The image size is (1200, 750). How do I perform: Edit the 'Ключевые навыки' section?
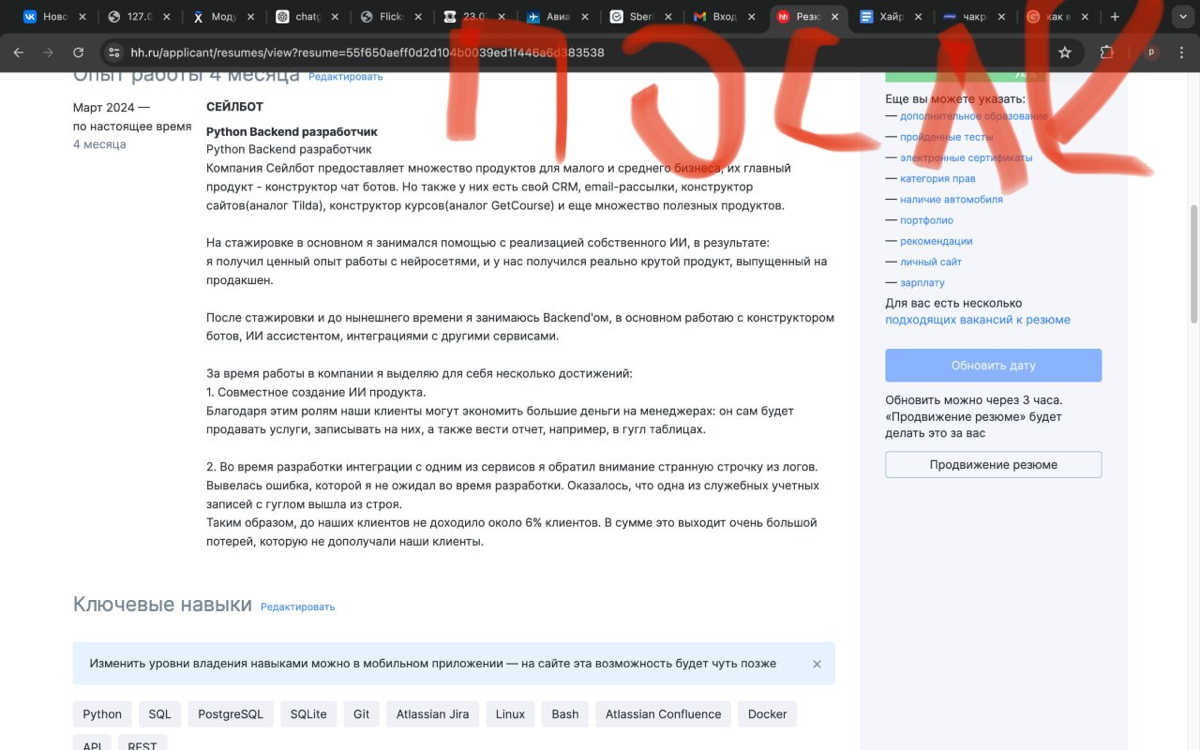(x=297, y=607)
